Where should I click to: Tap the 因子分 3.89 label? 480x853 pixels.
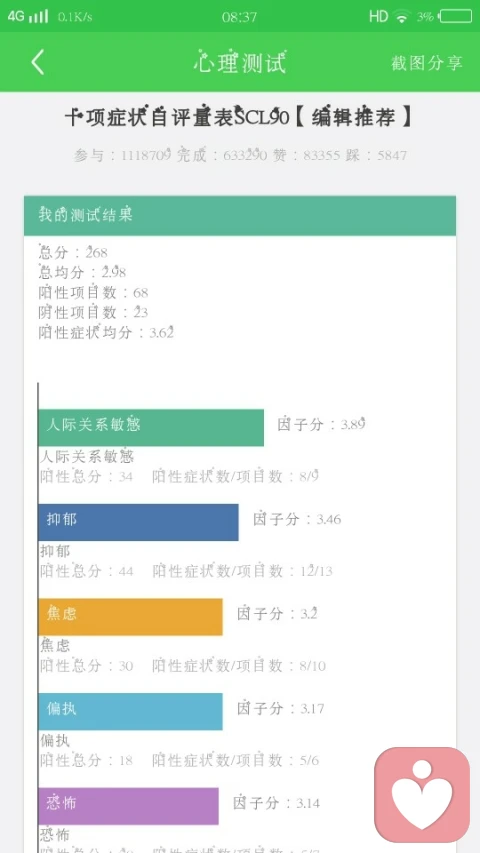(321, 424)
